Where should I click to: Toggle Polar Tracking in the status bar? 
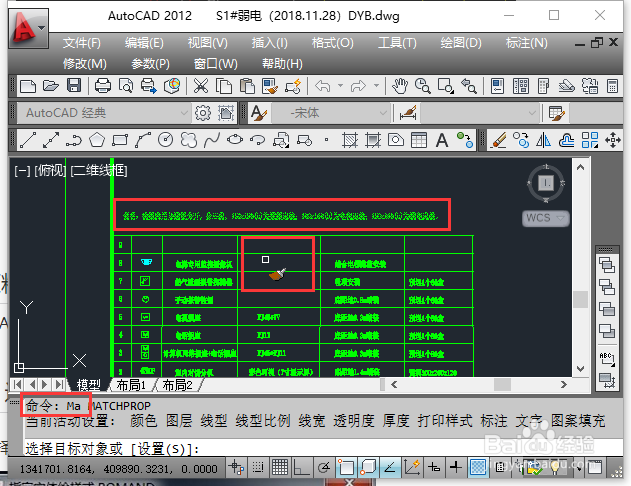324,467
